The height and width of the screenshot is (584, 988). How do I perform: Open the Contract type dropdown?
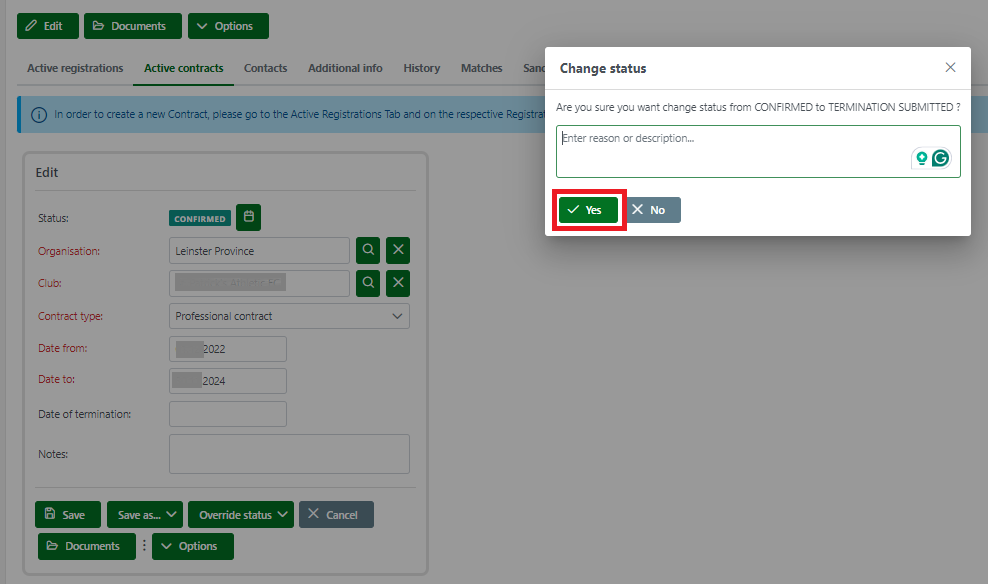(x=289, y=315)
